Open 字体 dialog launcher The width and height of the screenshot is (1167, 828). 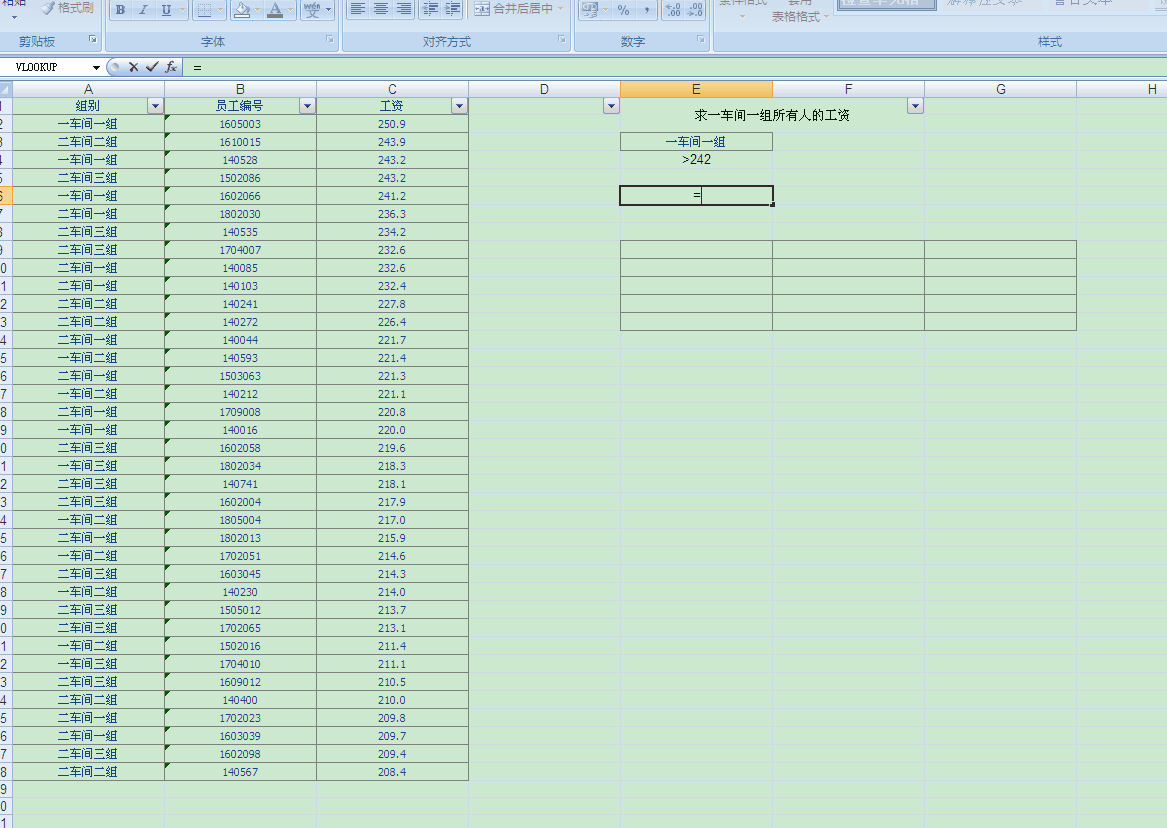[x=330, y=39]
